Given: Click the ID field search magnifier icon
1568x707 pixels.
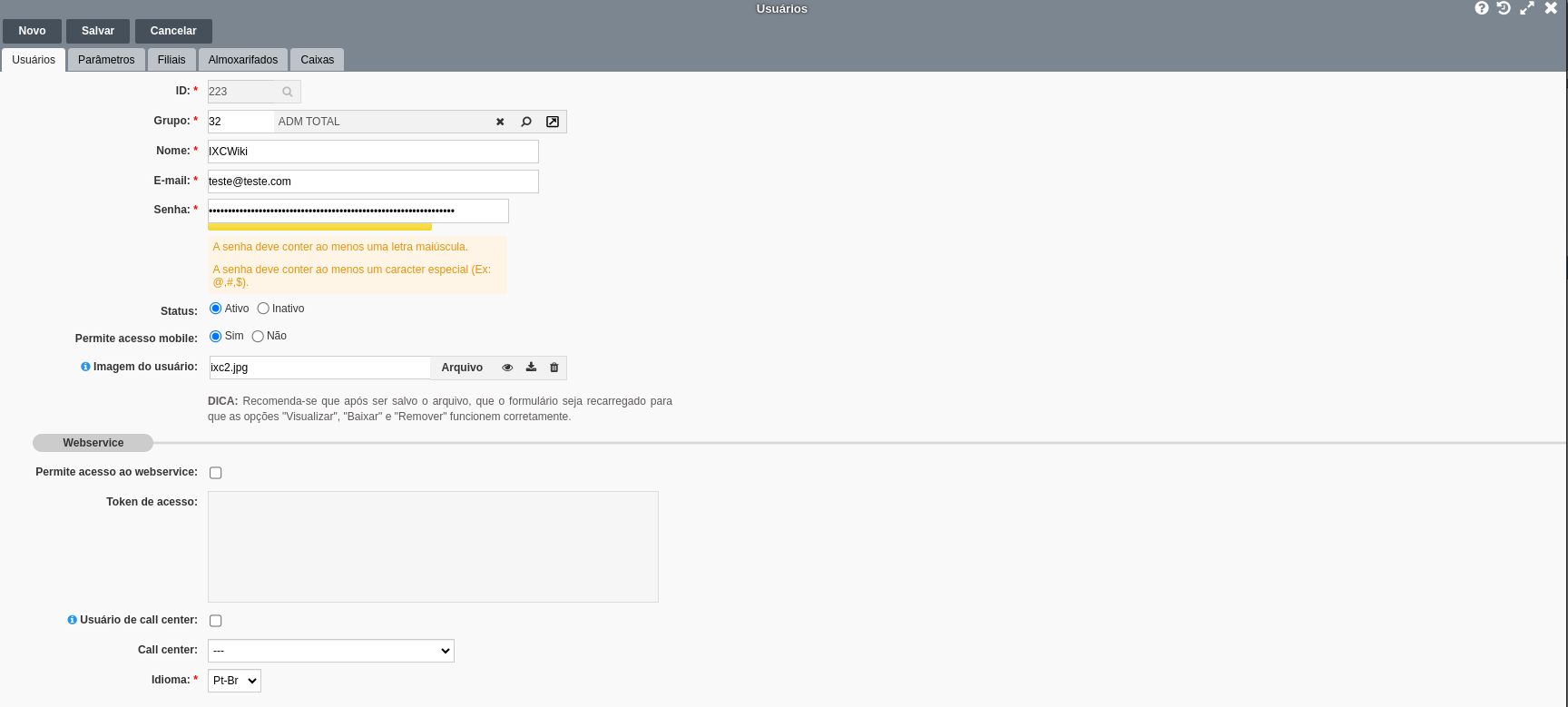Looking at the screenshot, I should pyautogui.click(x=288, y=92).
